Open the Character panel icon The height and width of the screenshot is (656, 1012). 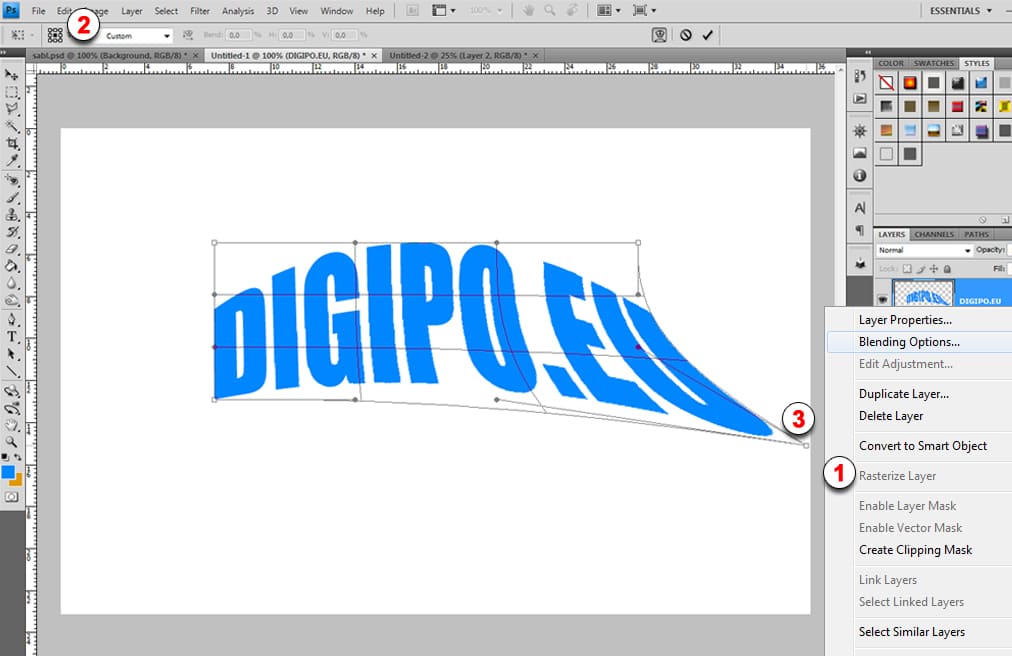pos(860,208)
